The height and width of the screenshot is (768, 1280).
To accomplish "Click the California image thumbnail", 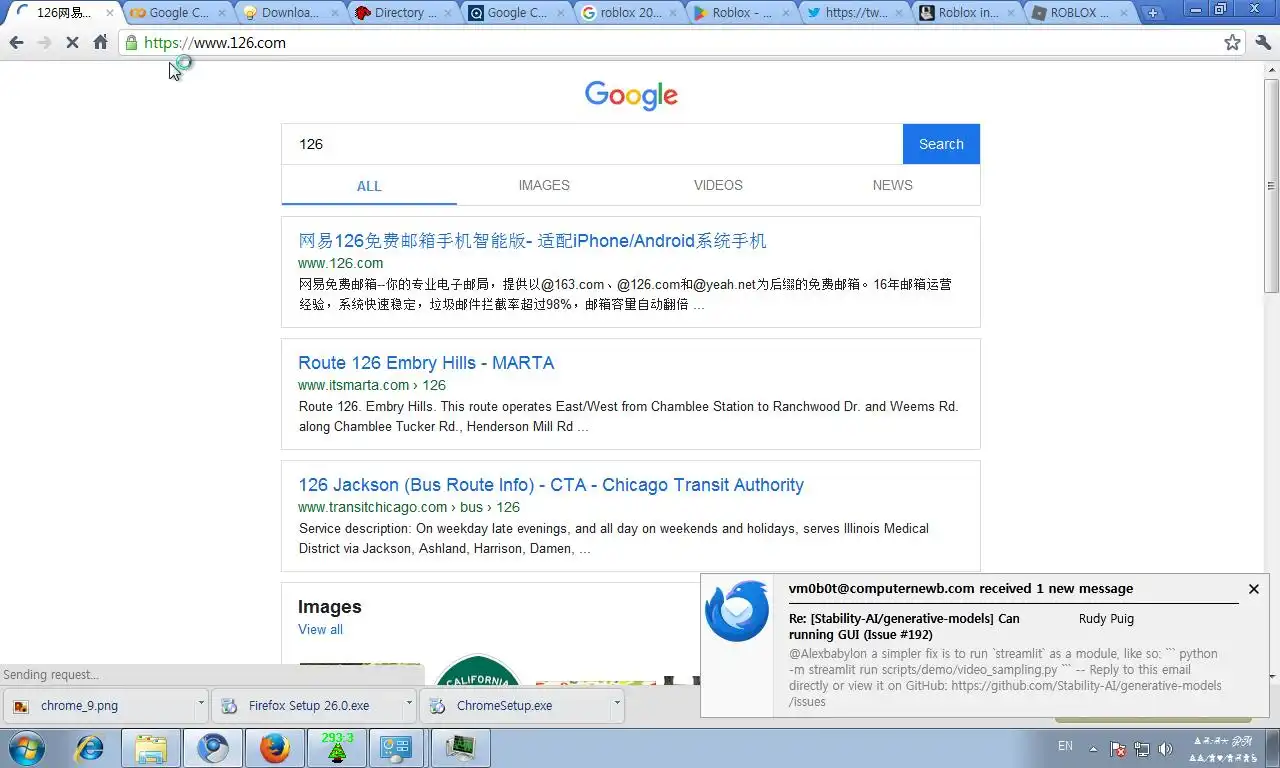I will coord(478,671).
